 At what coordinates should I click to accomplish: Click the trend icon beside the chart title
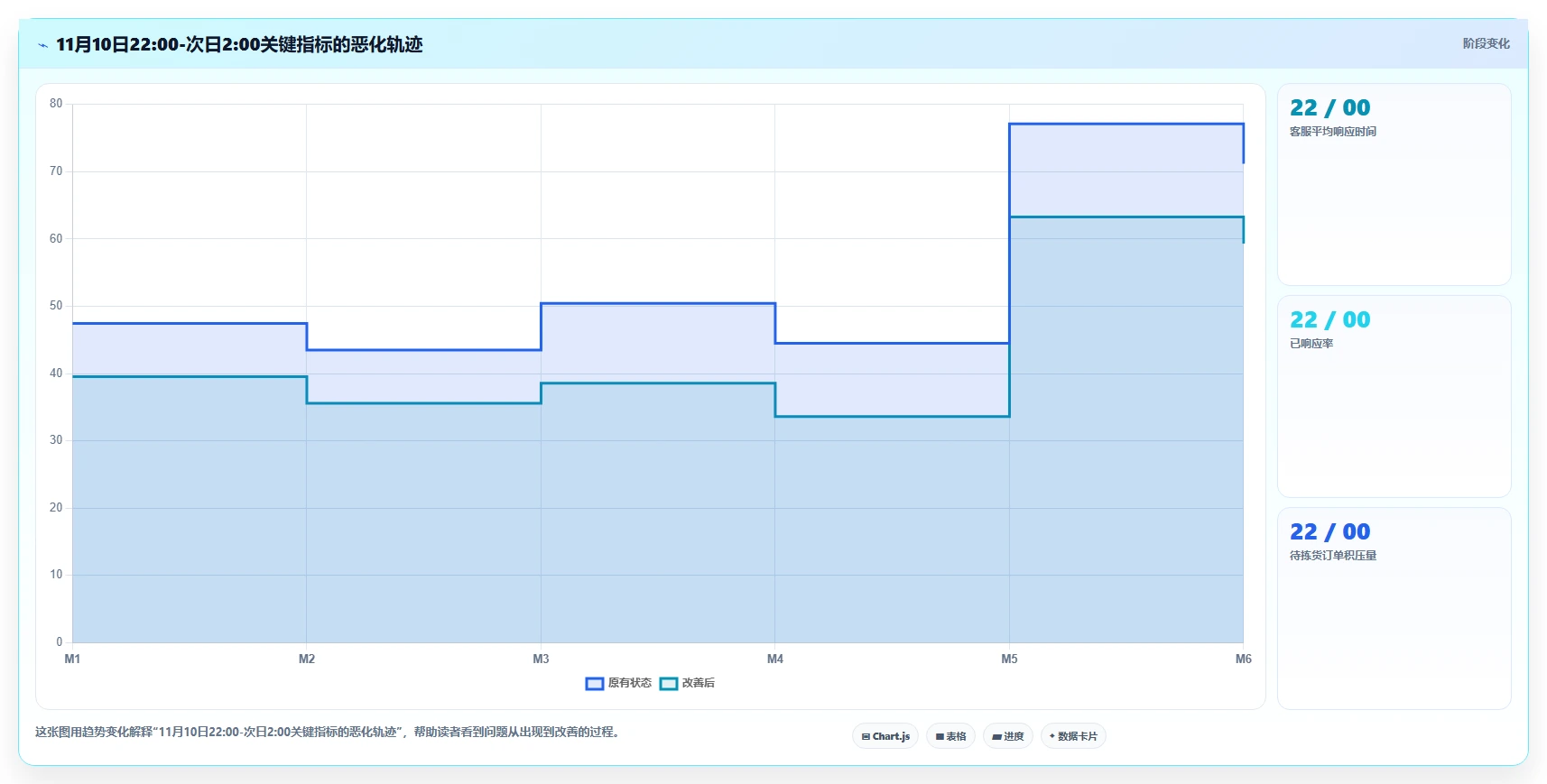(42, 45)
